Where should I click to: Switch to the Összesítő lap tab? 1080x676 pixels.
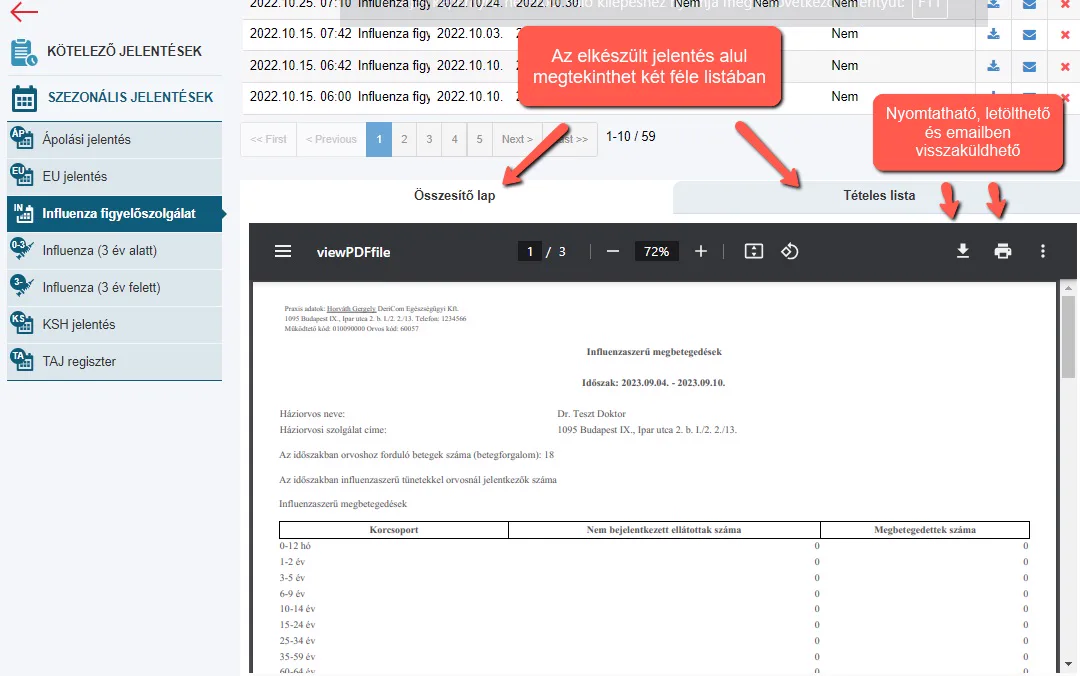click(x=455, y=196)
